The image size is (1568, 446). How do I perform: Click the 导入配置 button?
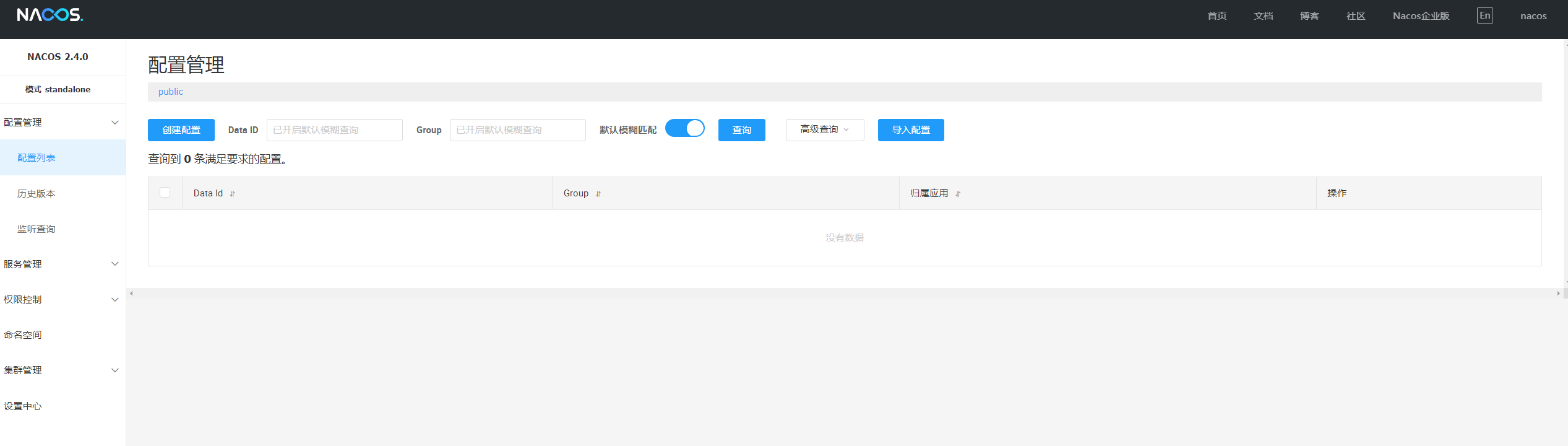click(911, 129)
